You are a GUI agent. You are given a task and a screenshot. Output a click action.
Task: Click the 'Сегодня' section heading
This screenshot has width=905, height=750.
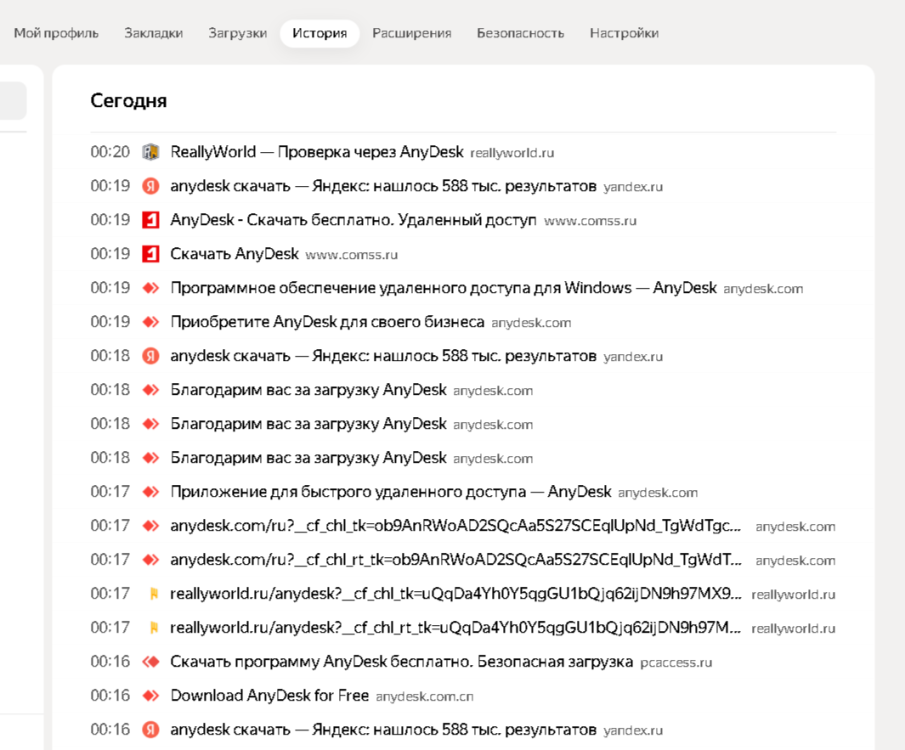pyautogui.click(x=129, y=100)
